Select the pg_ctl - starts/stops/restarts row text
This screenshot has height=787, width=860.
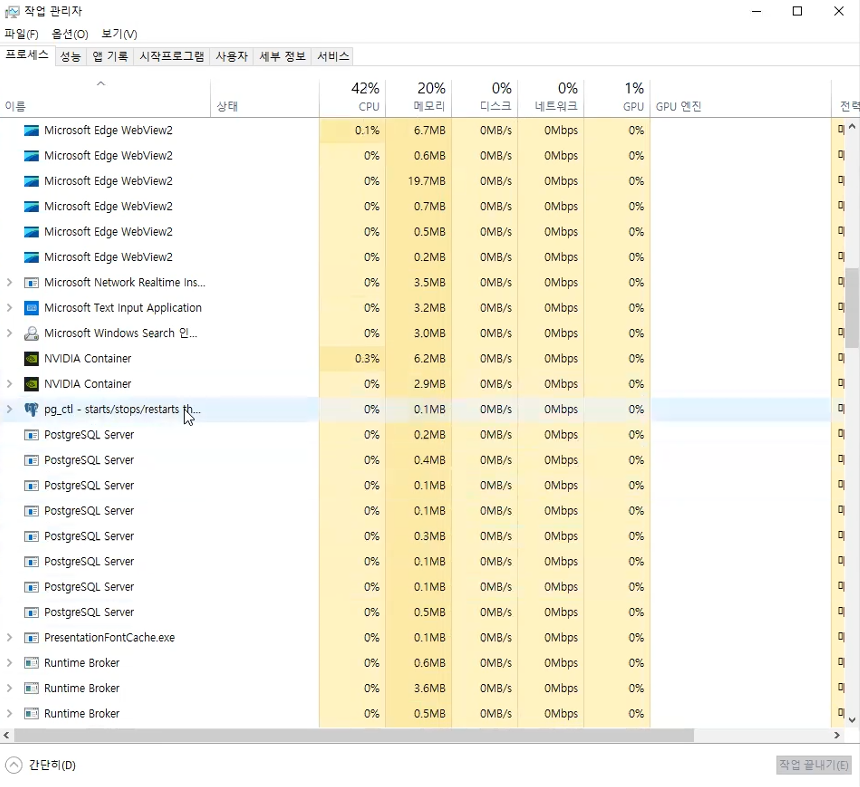pos(122,409)
